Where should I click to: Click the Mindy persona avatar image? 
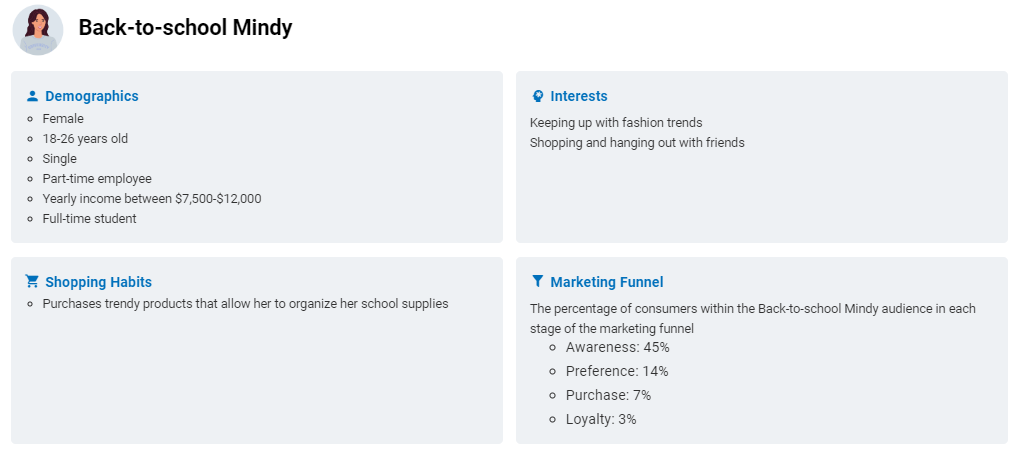click(38, 30)
